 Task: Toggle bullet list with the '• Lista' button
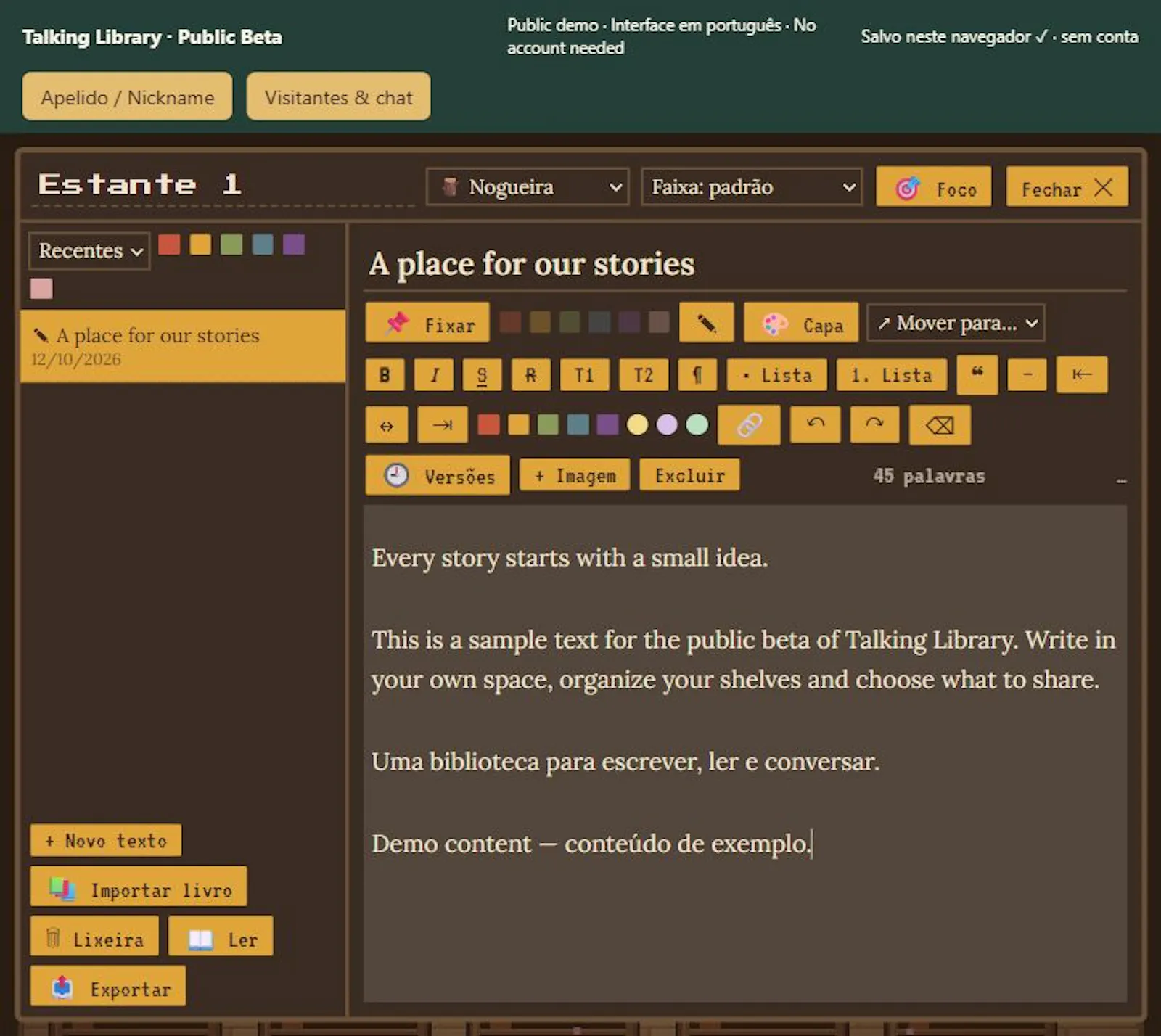tap(776, 374)
